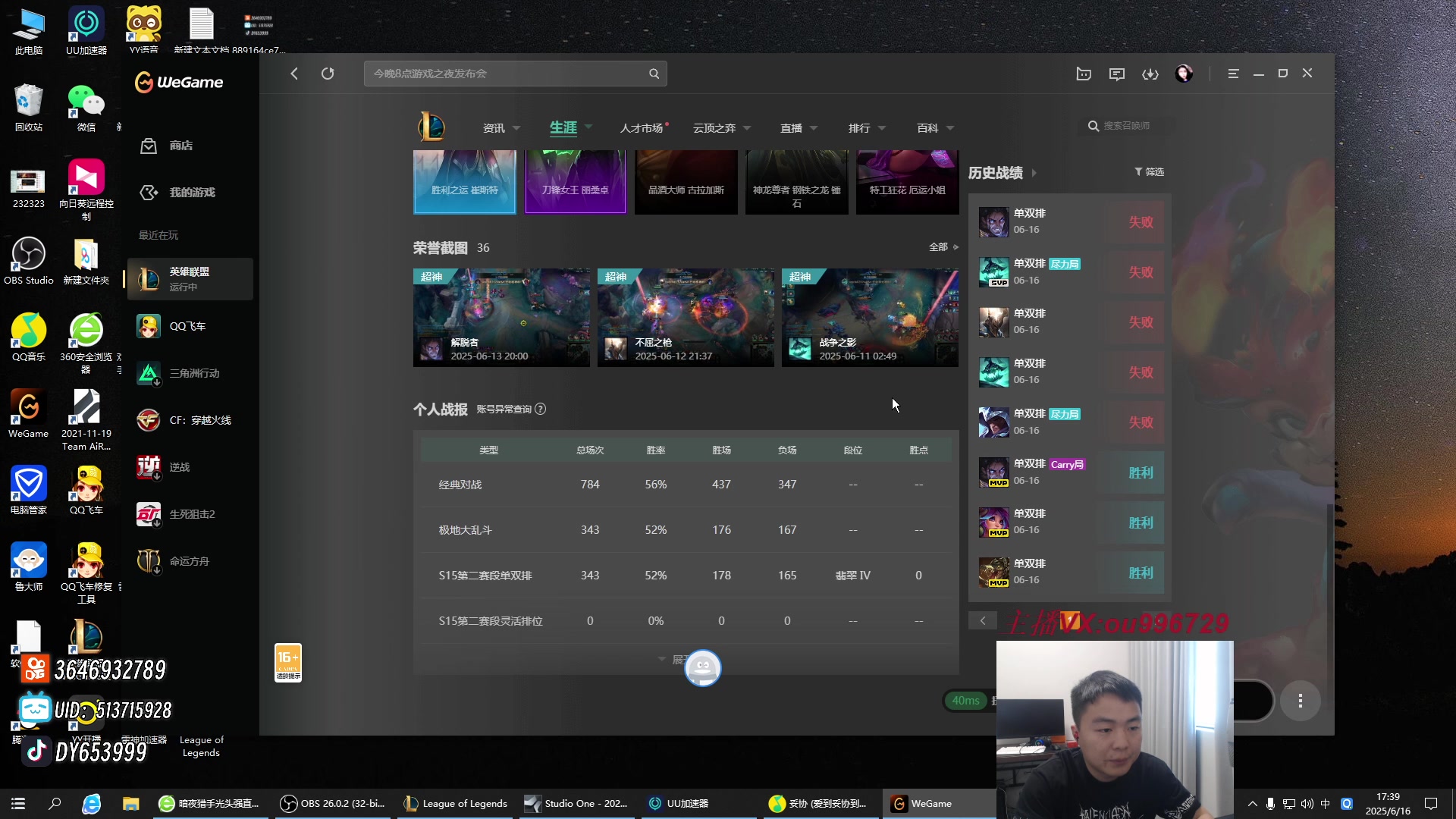
Task: Open the 资讯 tab
Action: click(x=494, y=128)
